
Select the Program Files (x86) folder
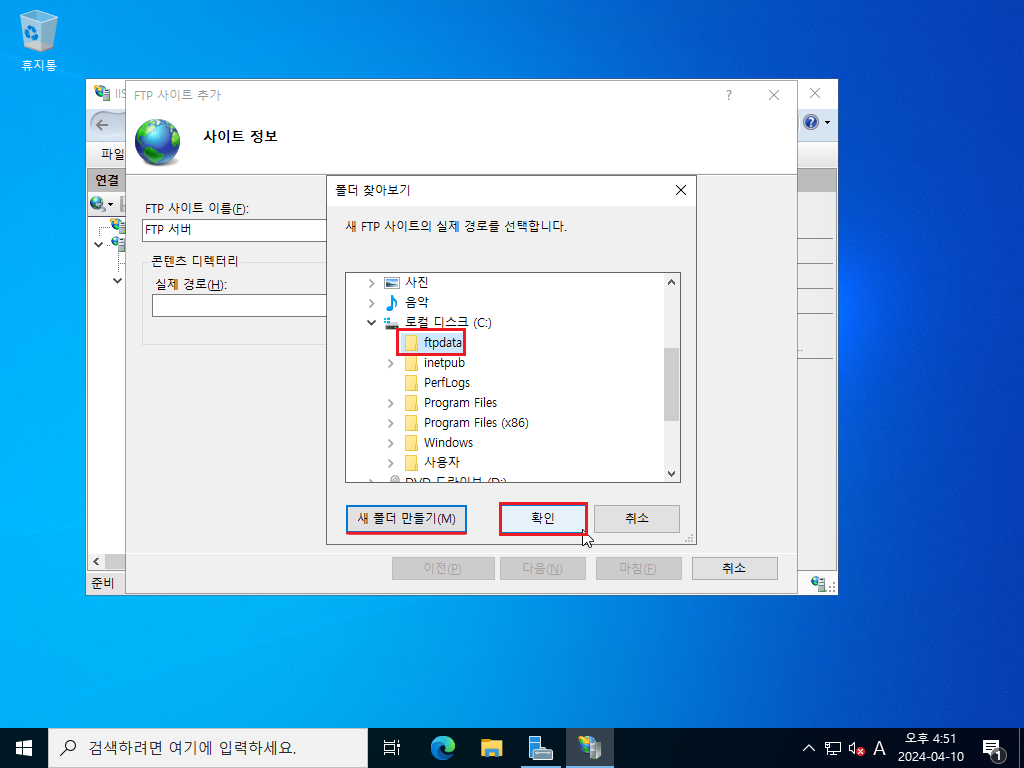466,423
